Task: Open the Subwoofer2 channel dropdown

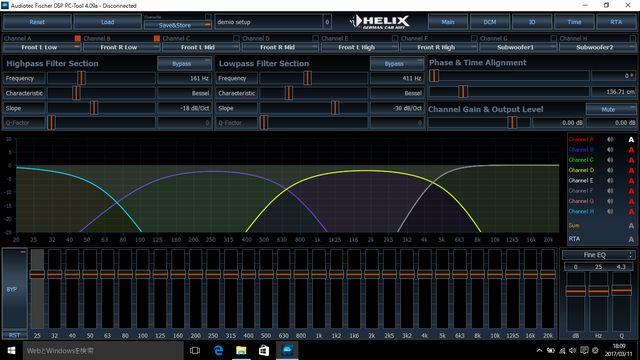Action: (597, 47)
